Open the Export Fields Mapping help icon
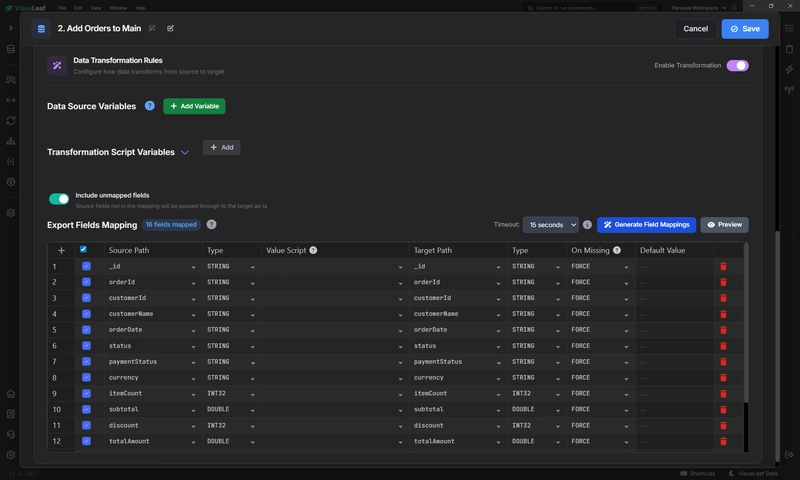Viewport: 800px width, 480px height. tap(211, 224)
